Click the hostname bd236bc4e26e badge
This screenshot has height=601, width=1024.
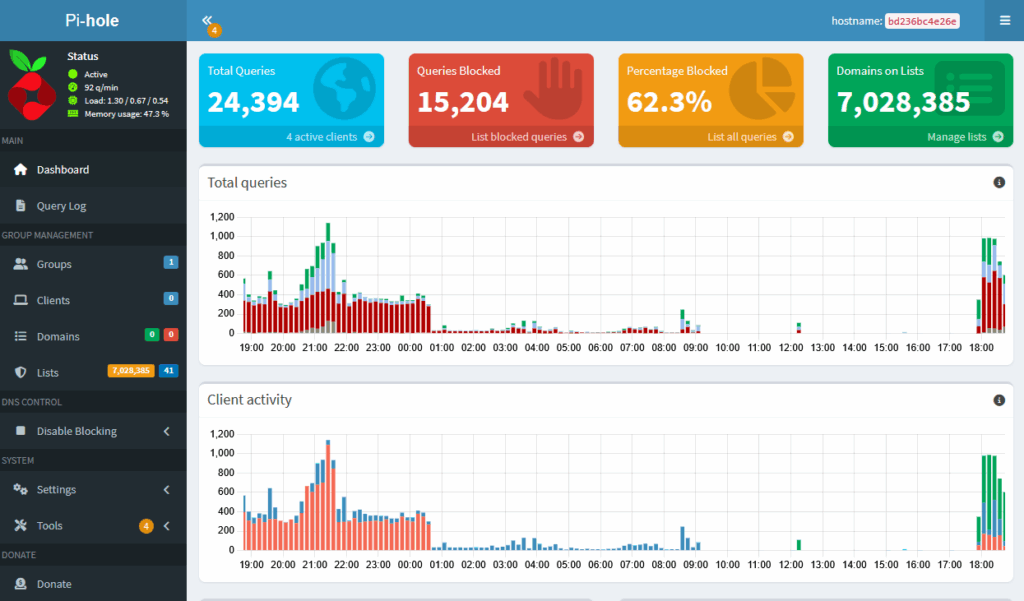pyautogui.click(x=922, y=21)
